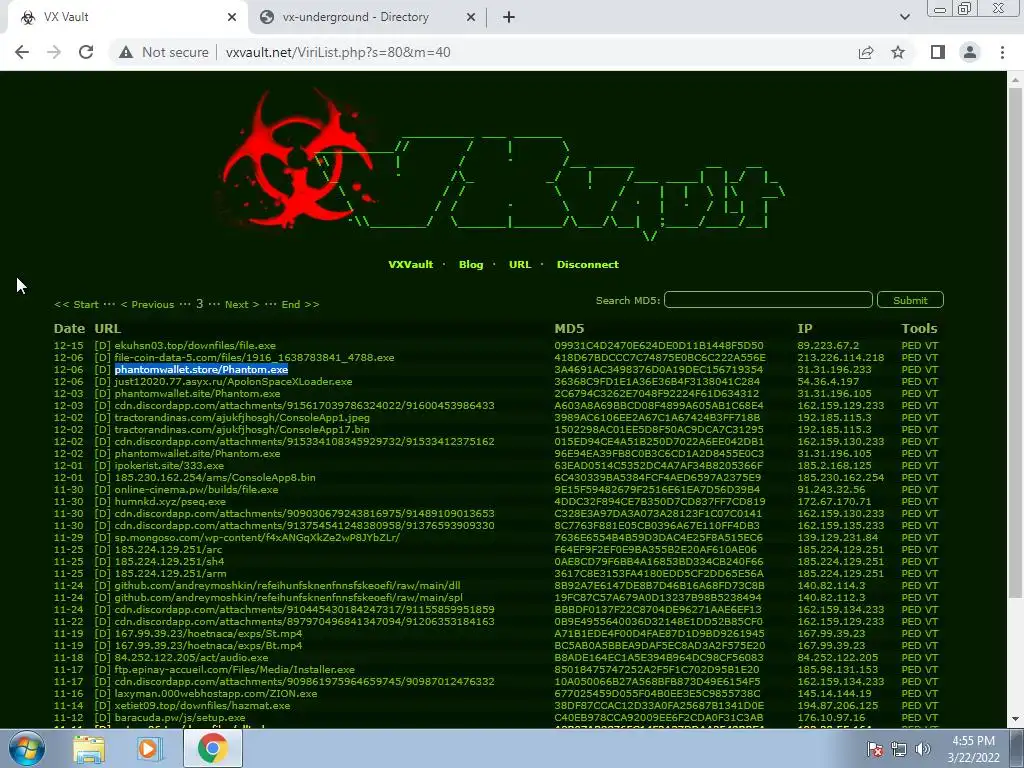Go to << Start pagination link
This screenshot has height=768, width=1024.
click(x=76, y=304)
